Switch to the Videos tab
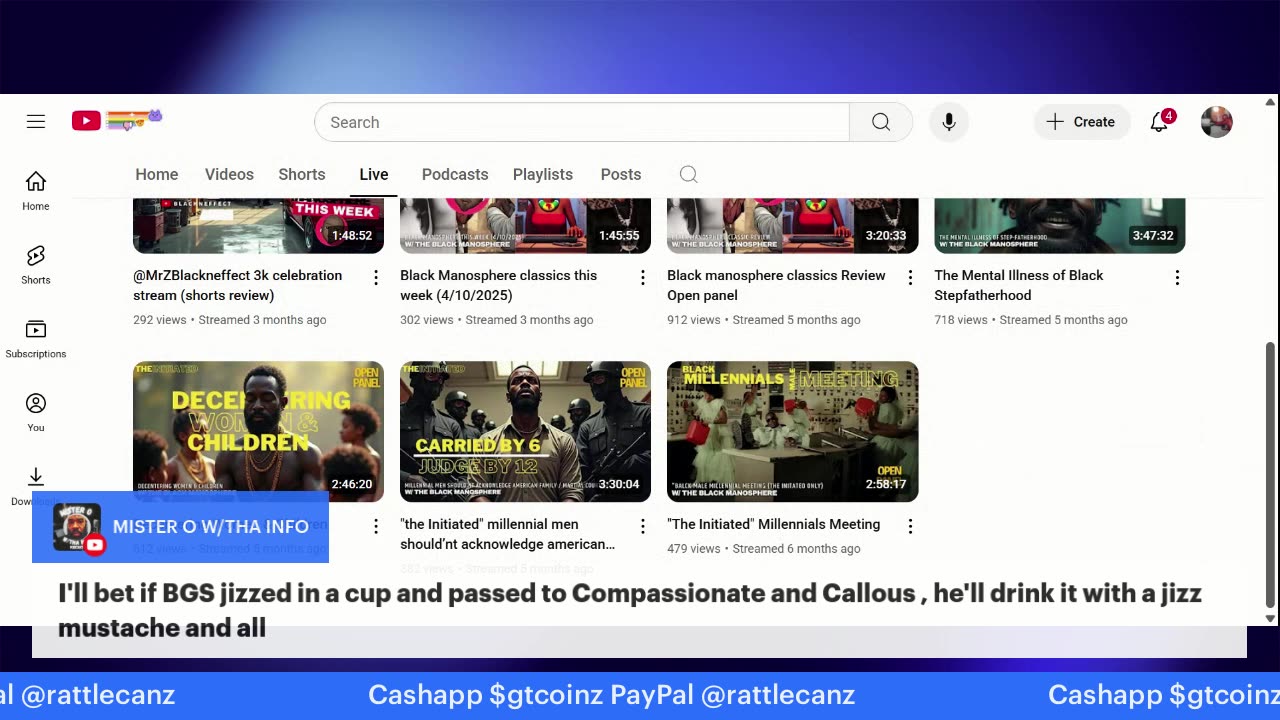 tap(229, 174)
